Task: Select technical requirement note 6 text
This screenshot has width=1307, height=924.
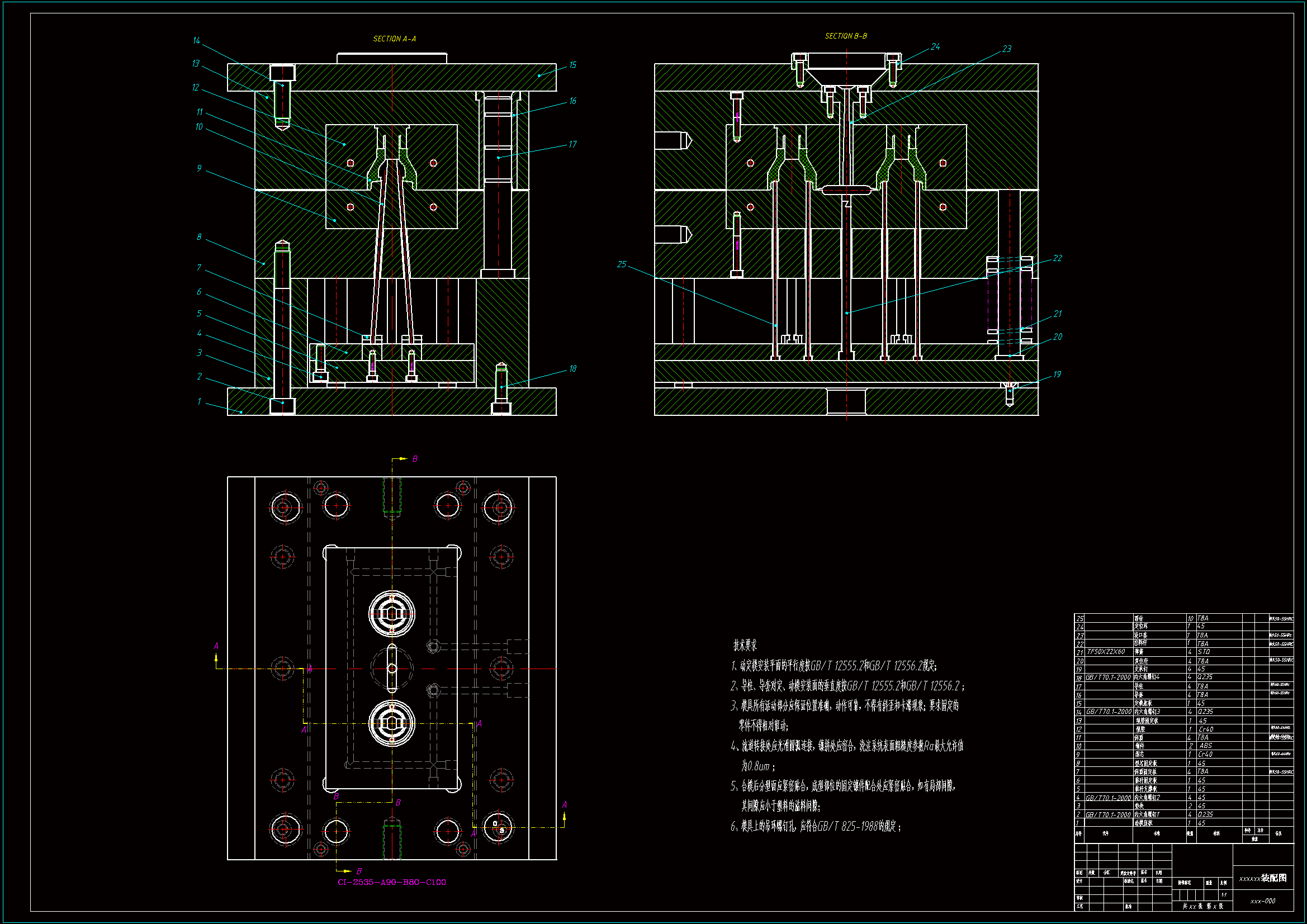Action: [815, 826]
